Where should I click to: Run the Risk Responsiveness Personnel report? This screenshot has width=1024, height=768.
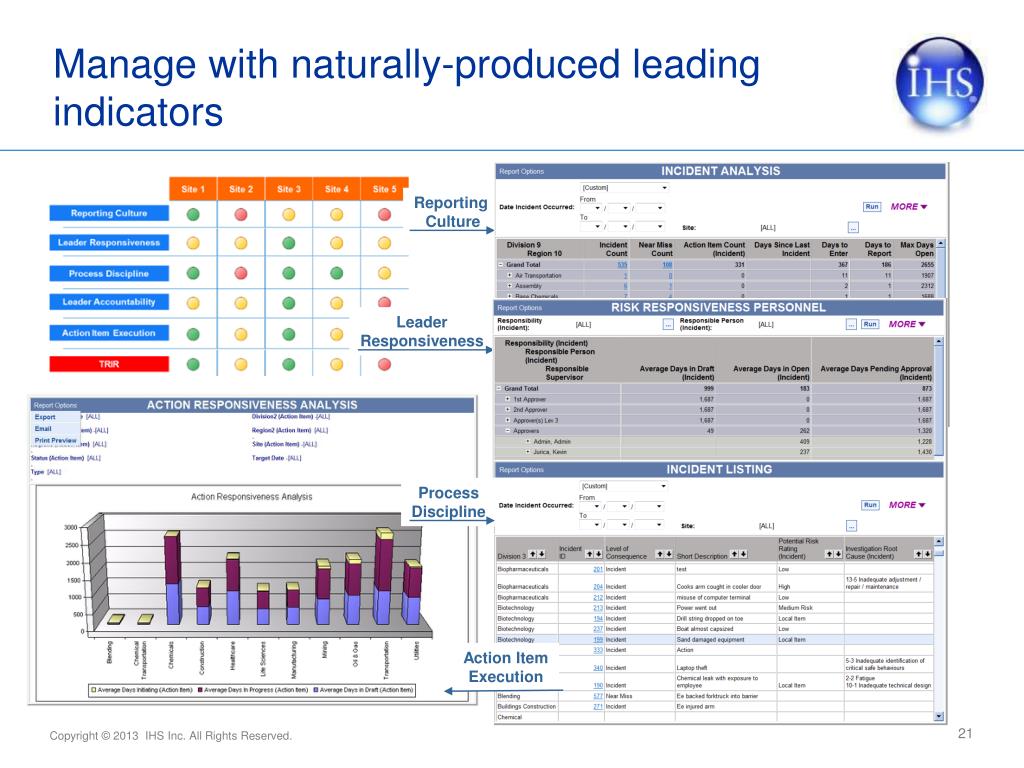coord(870,324)
